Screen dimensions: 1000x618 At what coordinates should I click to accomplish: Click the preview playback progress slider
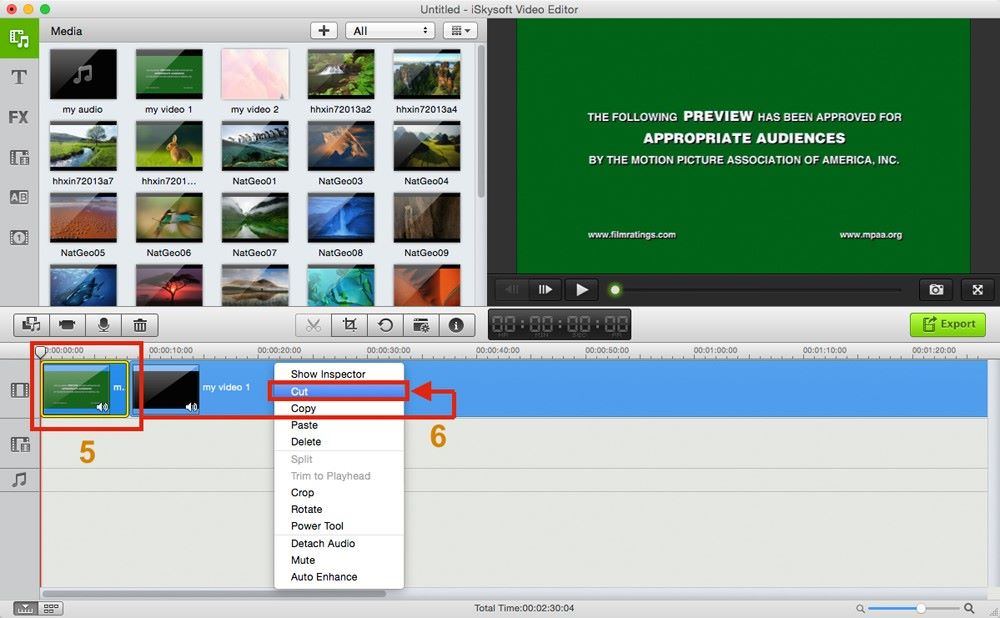(x=756, y=290)
